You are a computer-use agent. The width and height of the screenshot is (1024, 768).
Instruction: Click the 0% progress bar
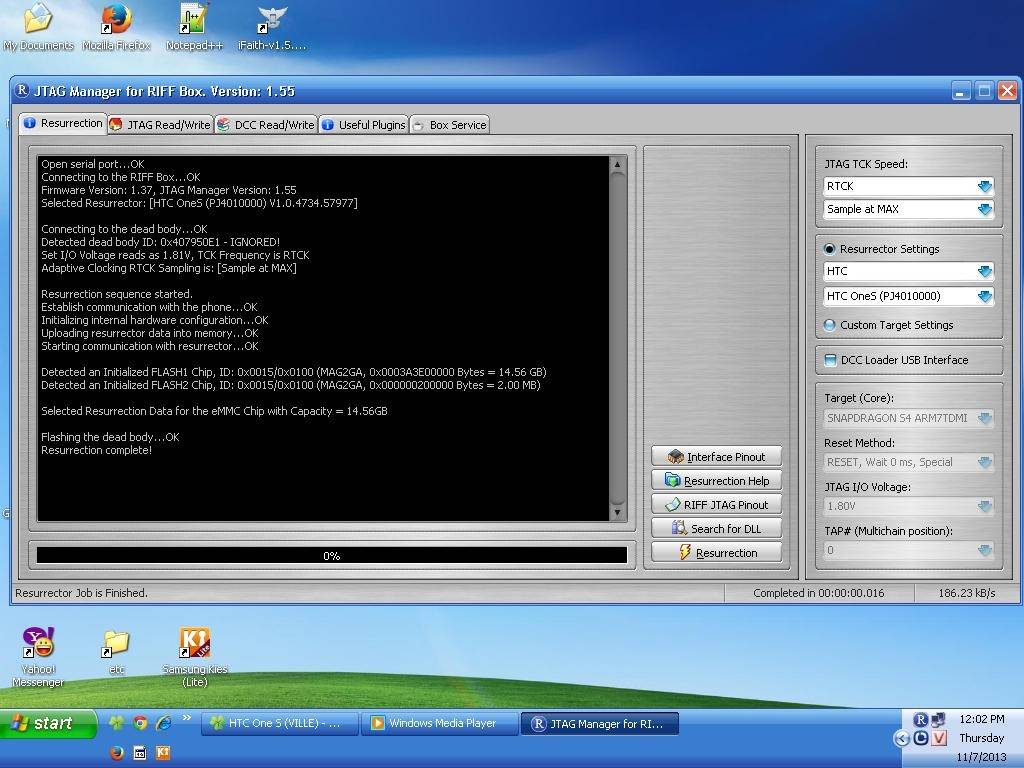point(332,556)
